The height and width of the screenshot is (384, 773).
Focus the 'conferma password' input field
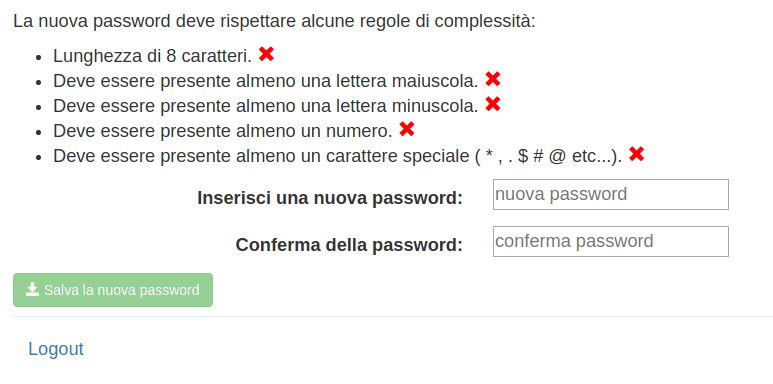[611, 242]
